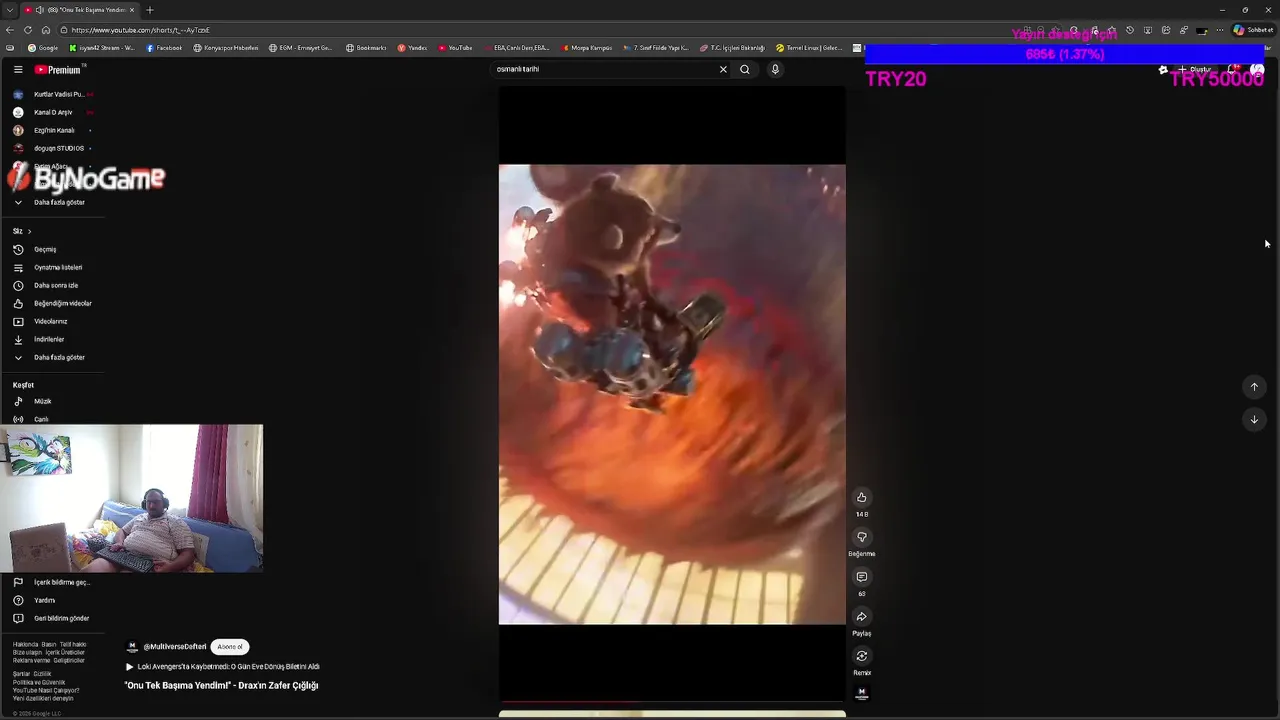Seek on the red Shorts progress bar
The height and width of the screenshot is (720, 1280).
[x=672, y=702]
